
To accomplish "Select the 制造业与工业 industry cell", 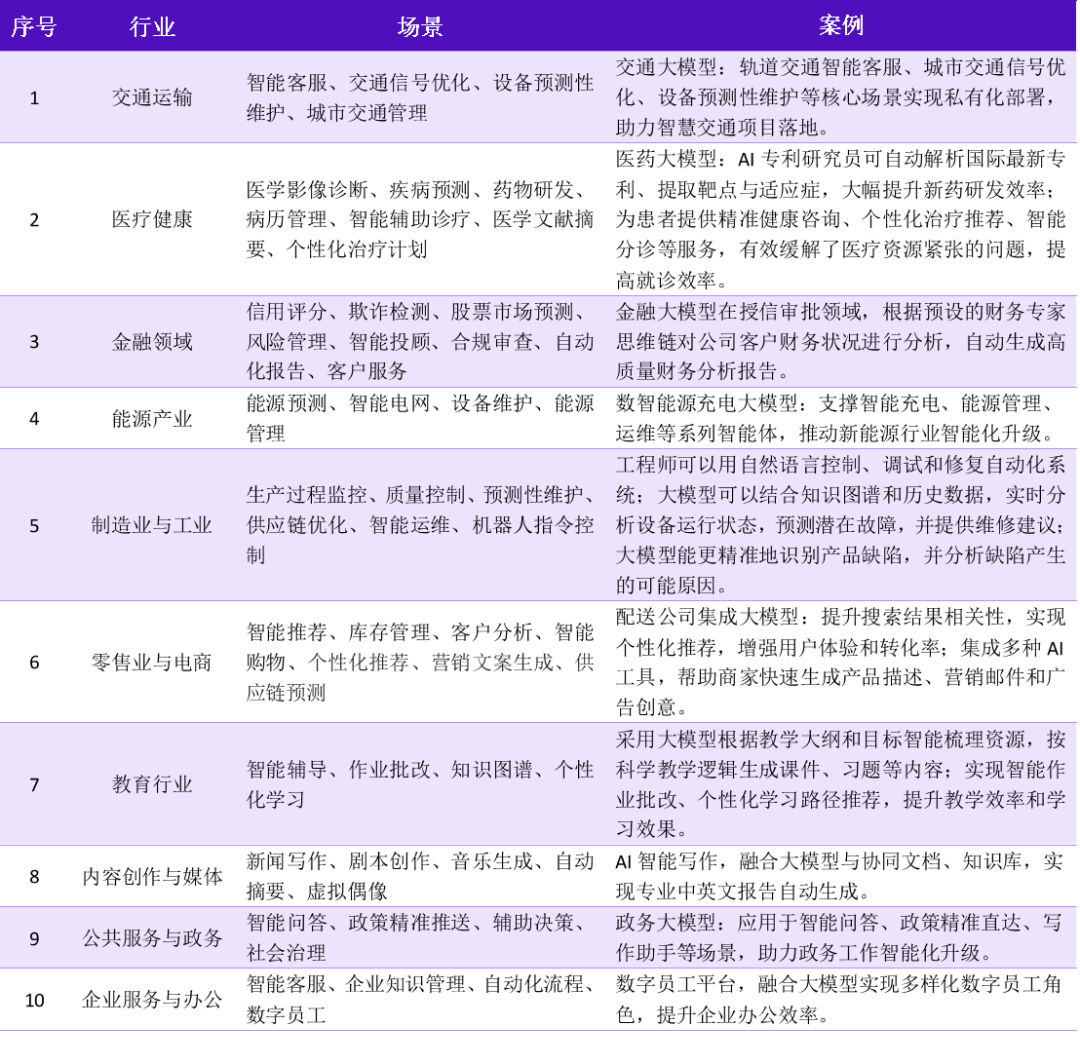I will click(x=152, y=525).
